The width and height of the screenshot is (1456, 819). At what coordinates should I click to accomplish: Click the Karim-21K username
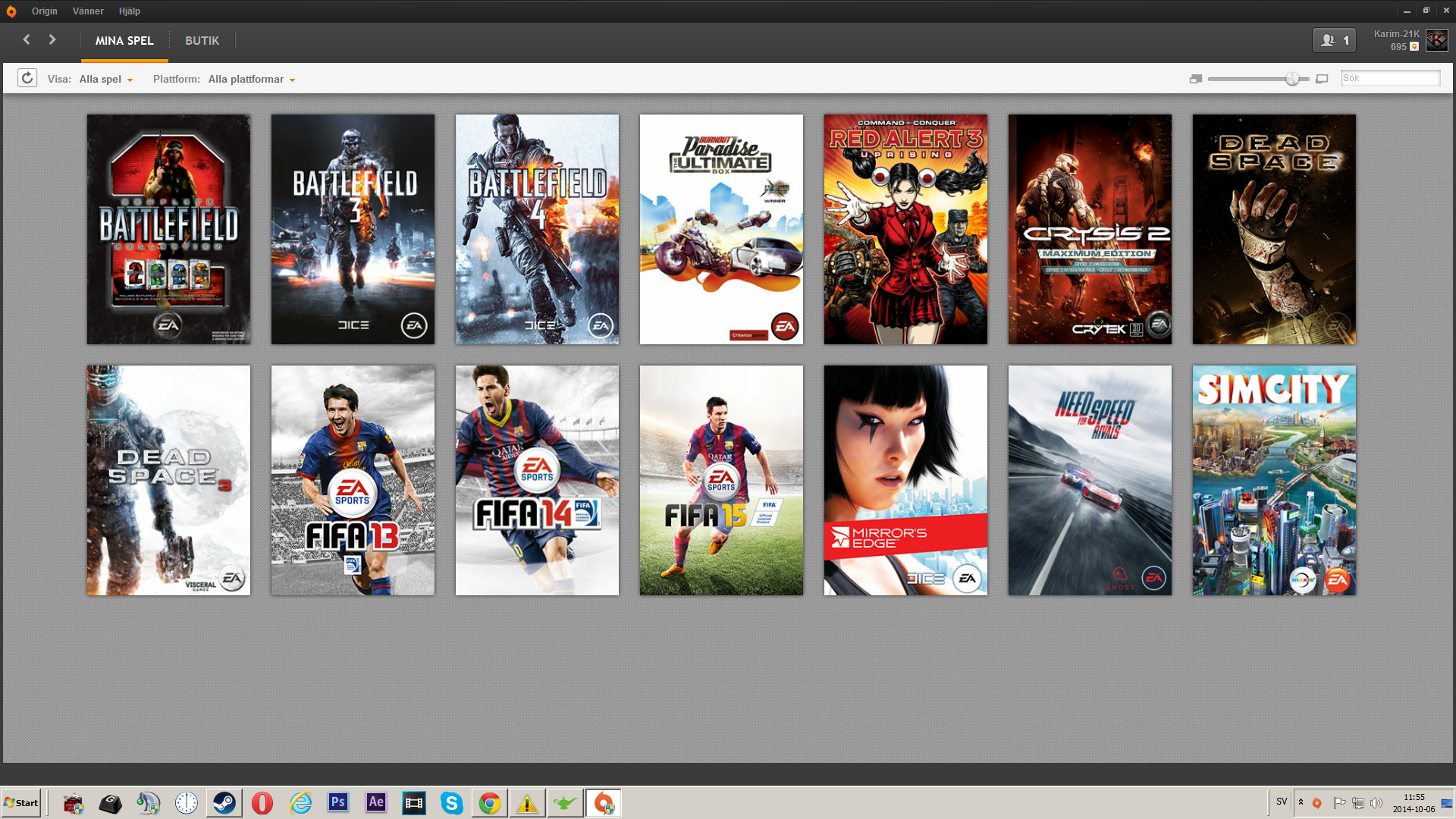(1397, 34)
